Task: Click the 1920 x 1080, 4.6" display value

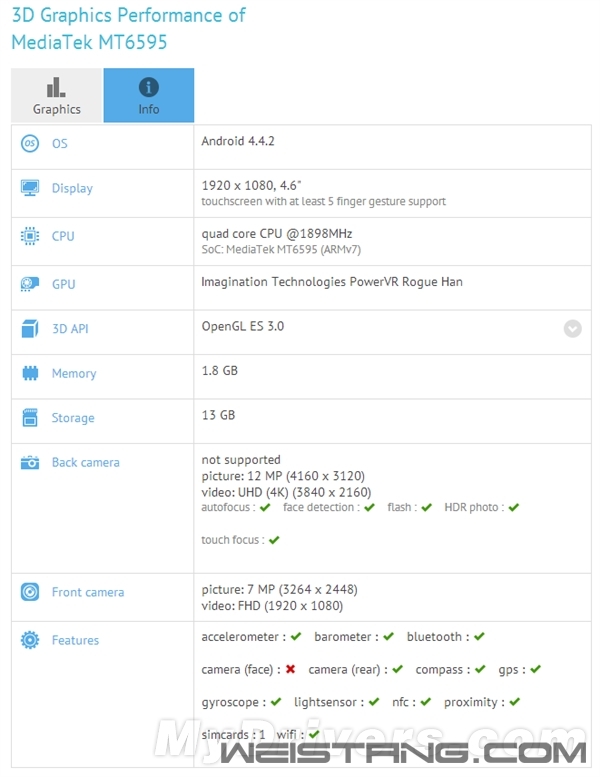Action: tap(251, 186)
